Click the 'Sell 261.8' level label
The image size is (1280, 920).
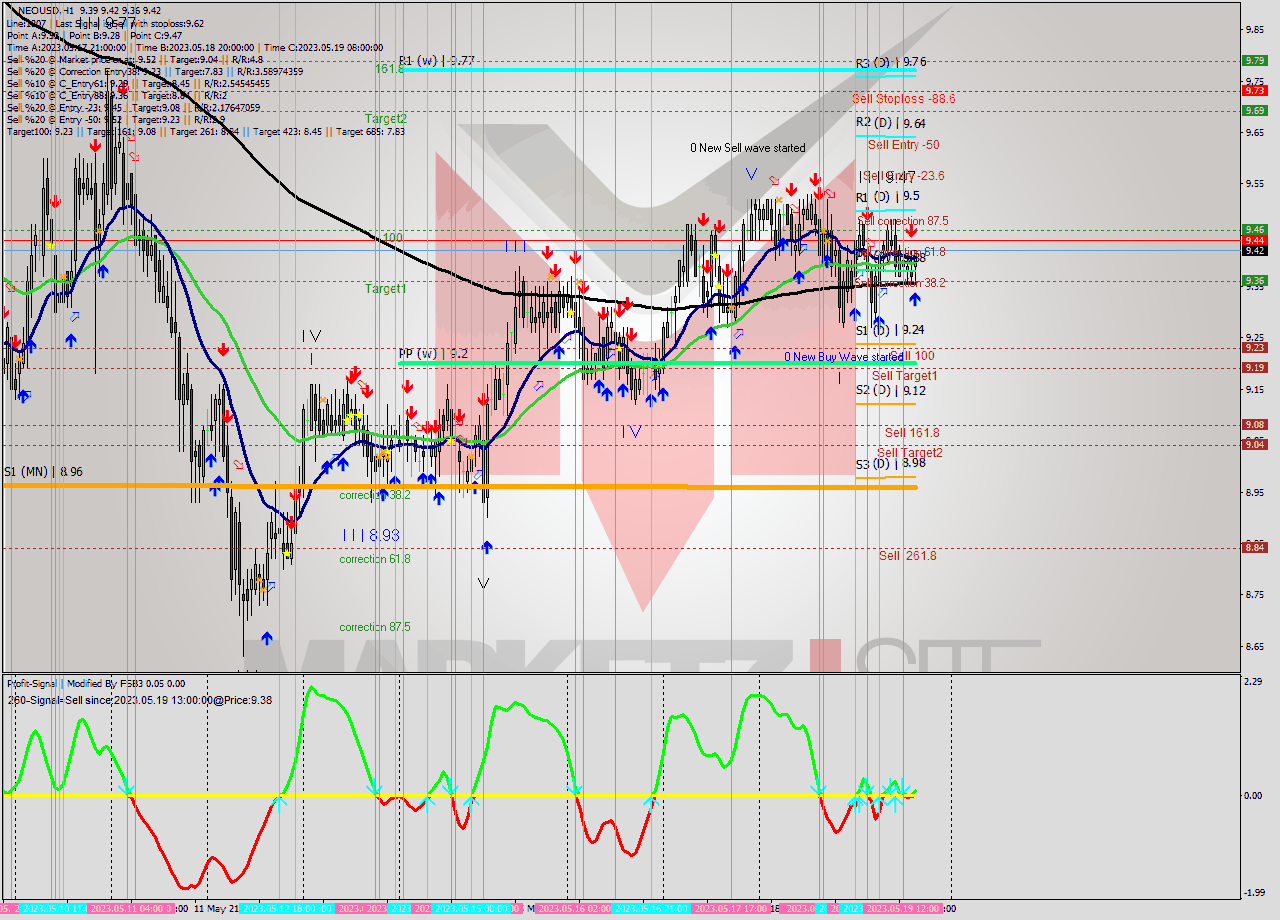tap(908, 556)
